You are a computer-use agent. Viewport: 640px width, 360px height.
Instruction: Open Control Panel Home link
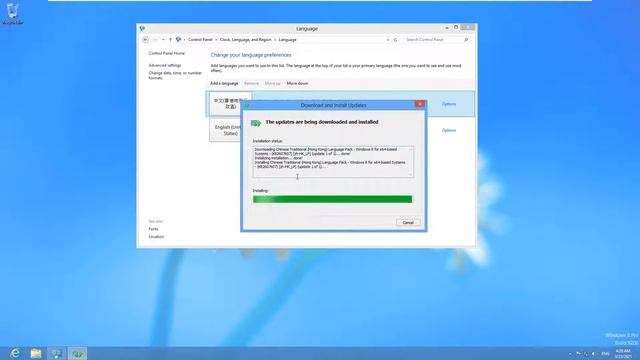click(167, 53)
